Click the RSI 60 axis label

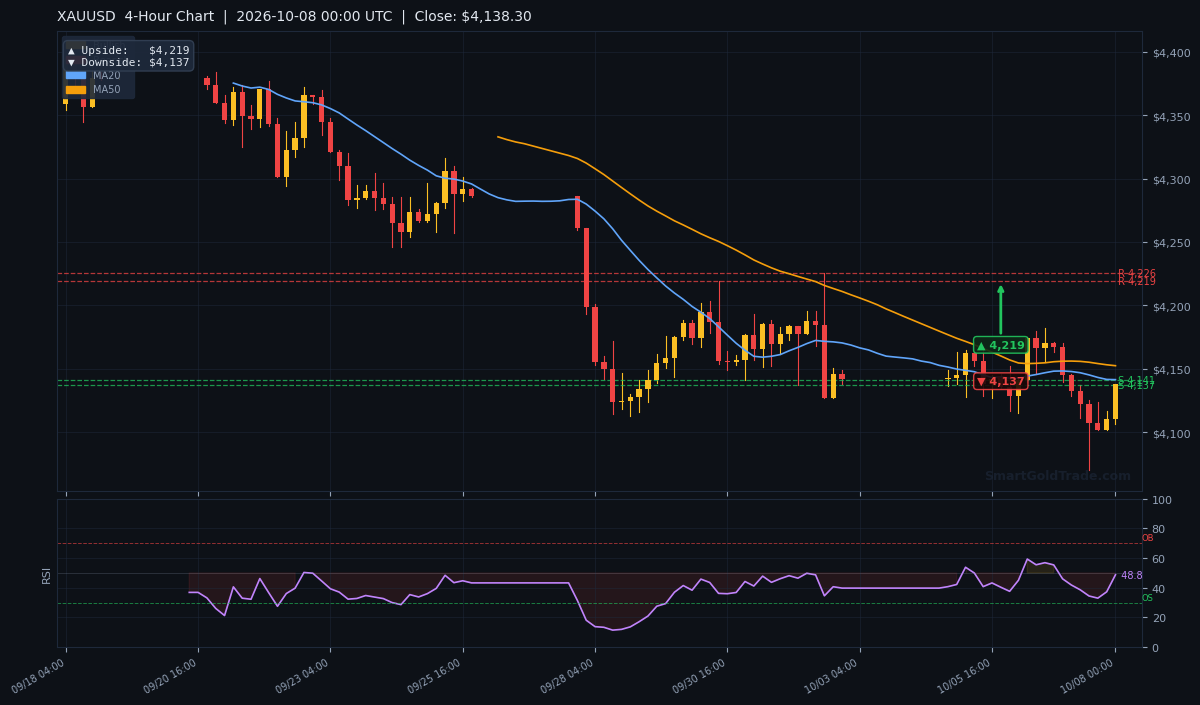pos(1159,559)
